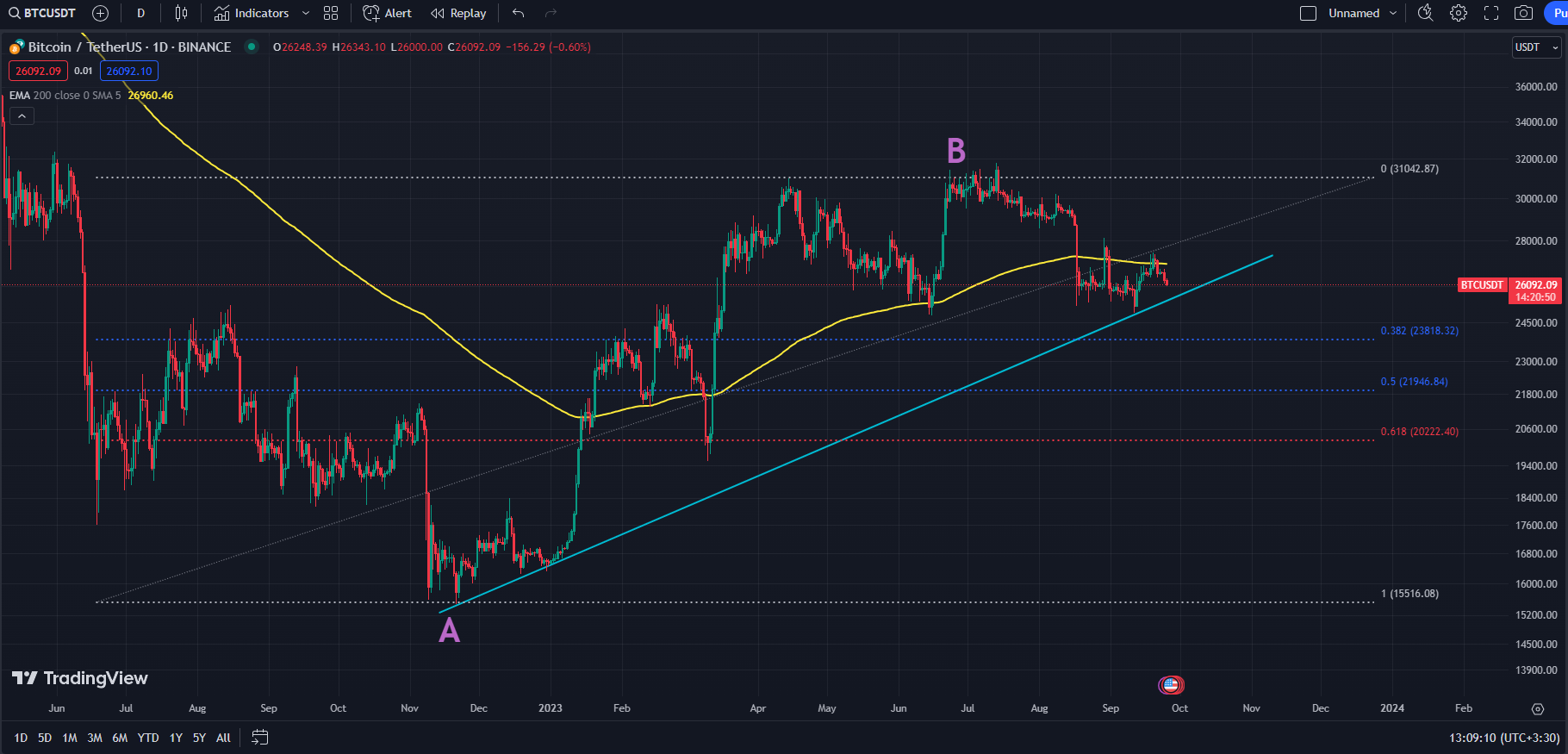1568x754 pixels.
Task: Select the All date range
Action: [x=223, y=738]
